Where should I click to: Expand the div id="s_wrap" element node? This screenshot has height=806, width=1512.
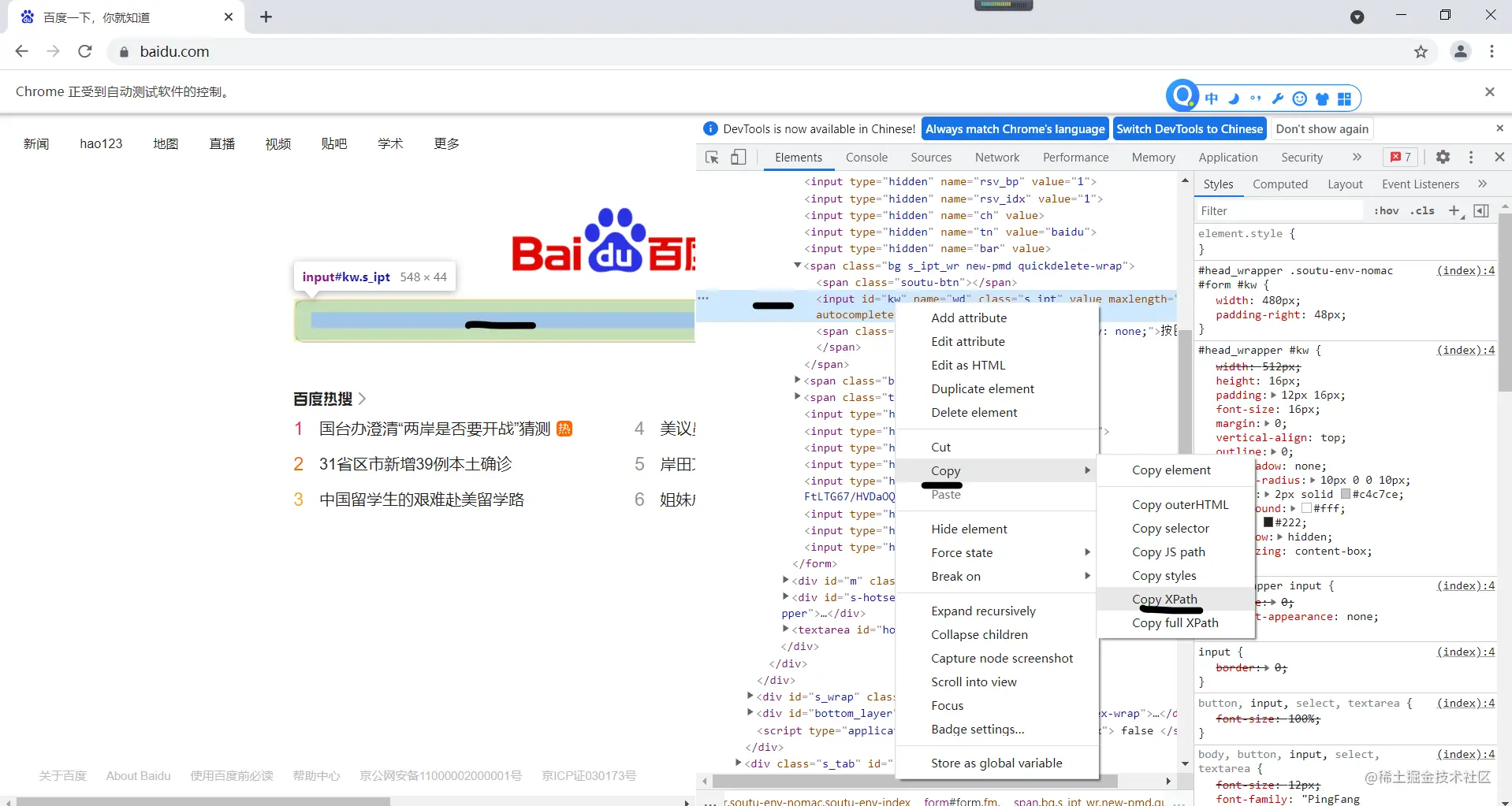[750, 696]
